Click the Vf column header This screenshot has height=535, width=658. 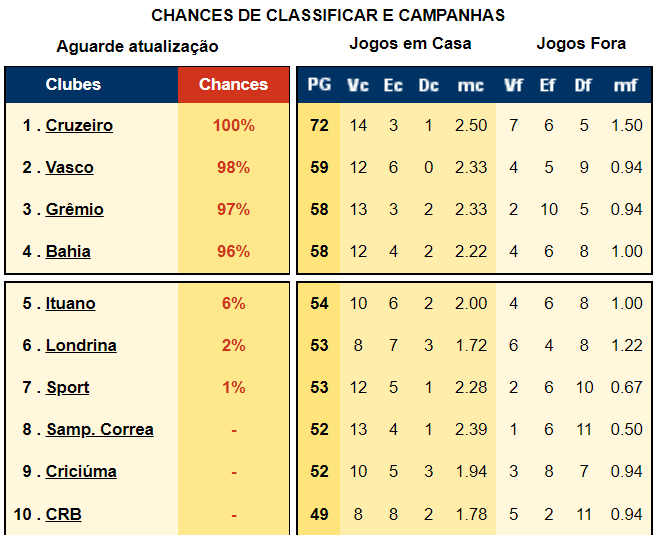(513, 85)
